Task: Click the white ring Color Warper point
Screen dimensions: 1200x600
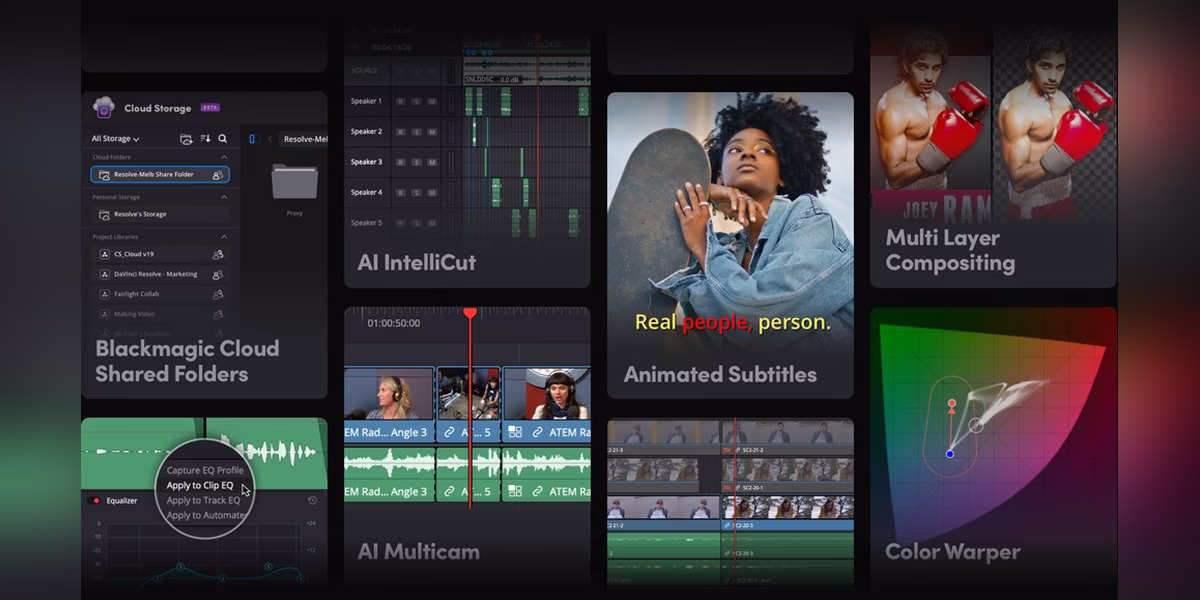Action: click(976, 425)
